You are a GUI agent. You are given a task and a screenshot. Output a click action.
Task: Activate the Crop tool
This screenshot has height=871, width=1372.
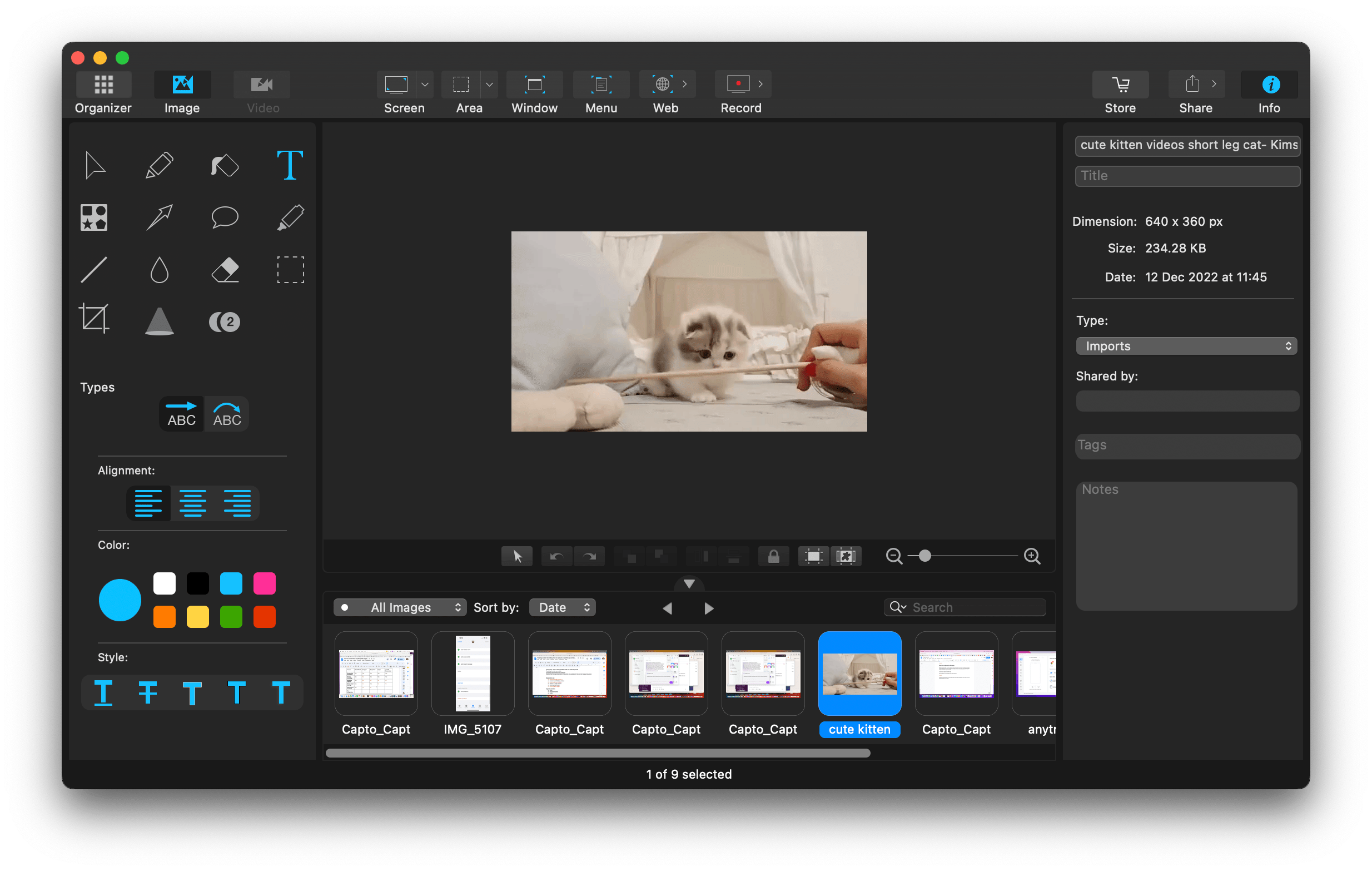click(x=95, y=318)
